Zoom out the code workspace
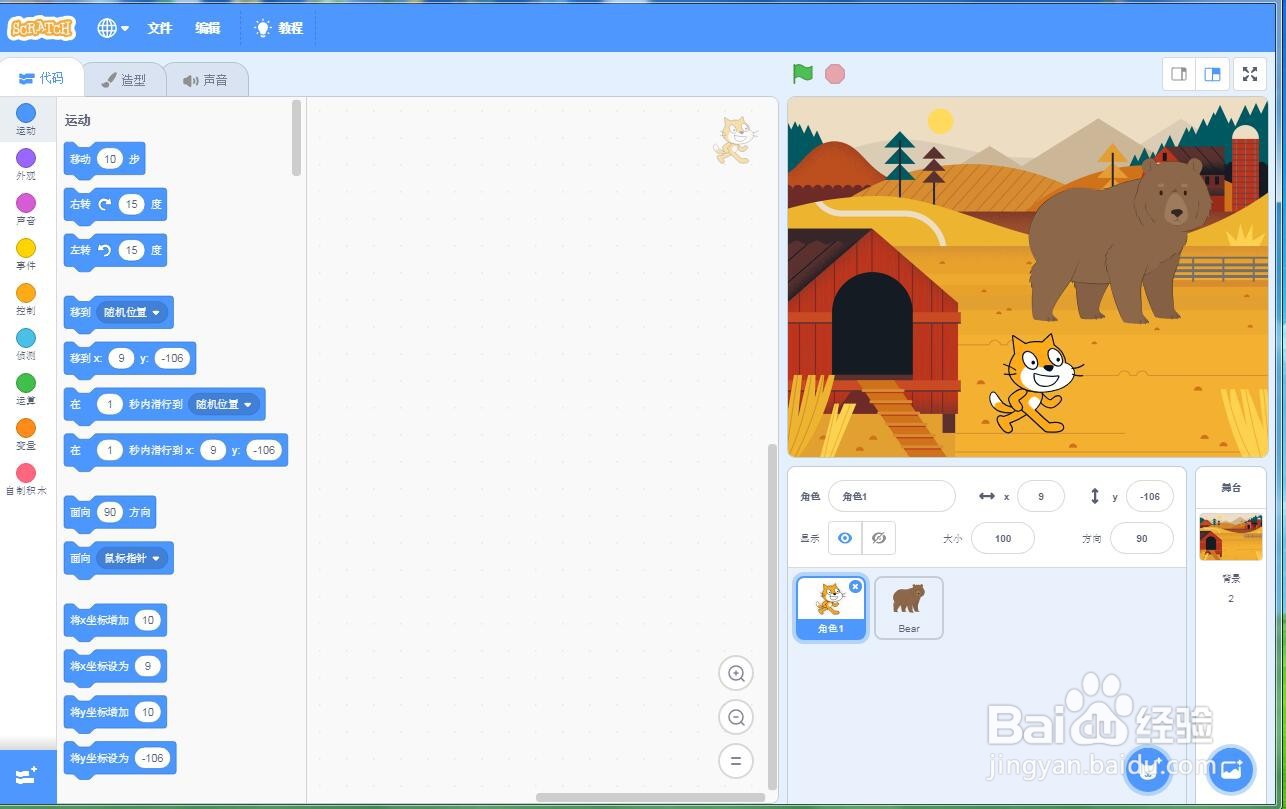The image size is (1286, 809). pos(736,717)
